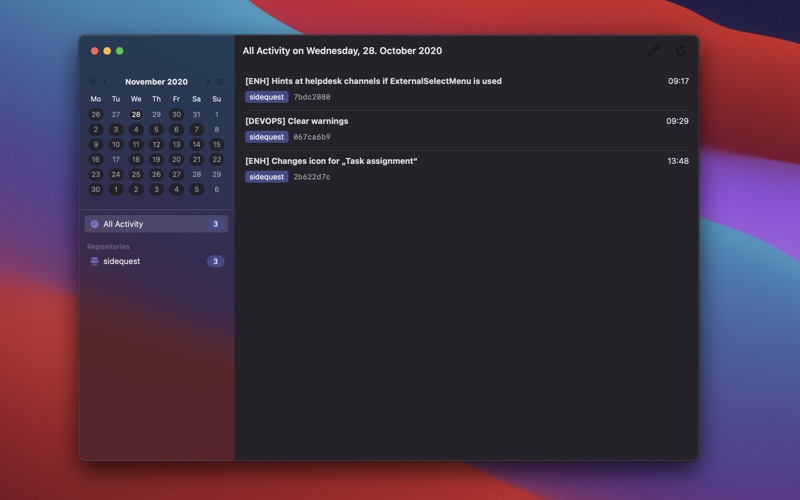The height and width of the screenshot is (500, 800).
Task: Select the sidequest repository row
Action: [x=156, y=261]
